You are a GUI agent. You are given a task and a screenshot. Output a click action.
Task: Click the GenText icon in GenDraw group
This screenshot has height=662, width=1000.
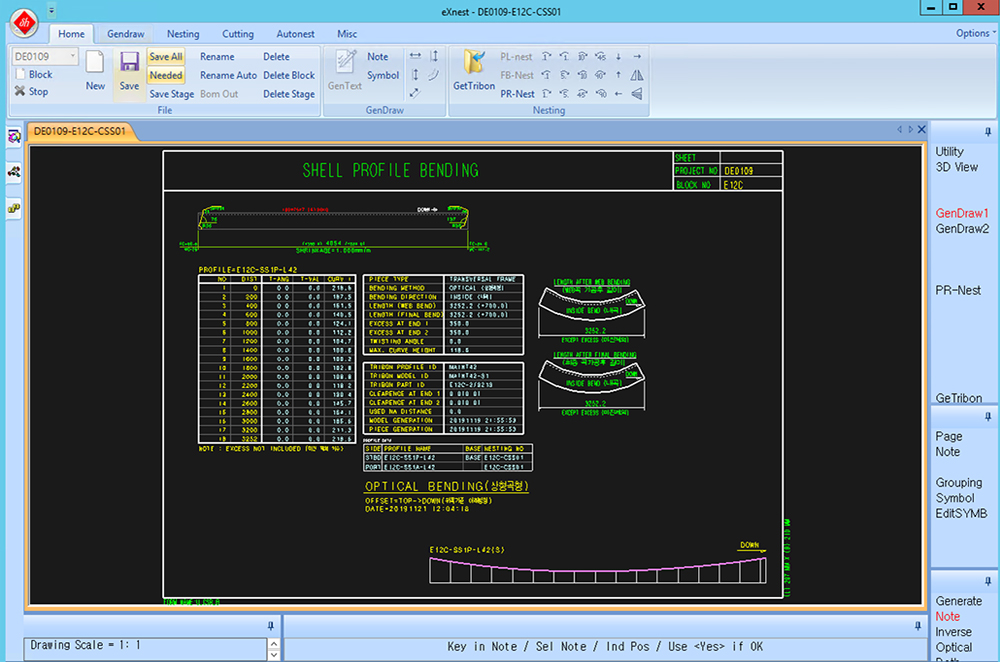[x=344, y=63]
